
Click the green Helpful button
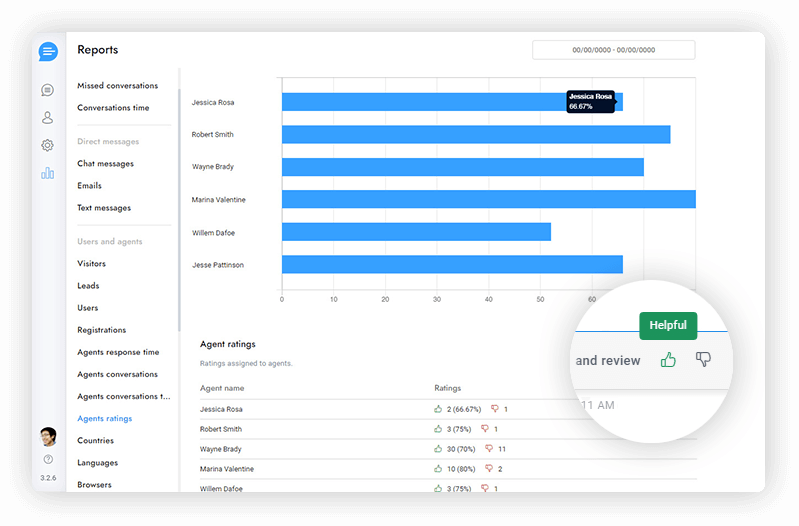(668, 326)
